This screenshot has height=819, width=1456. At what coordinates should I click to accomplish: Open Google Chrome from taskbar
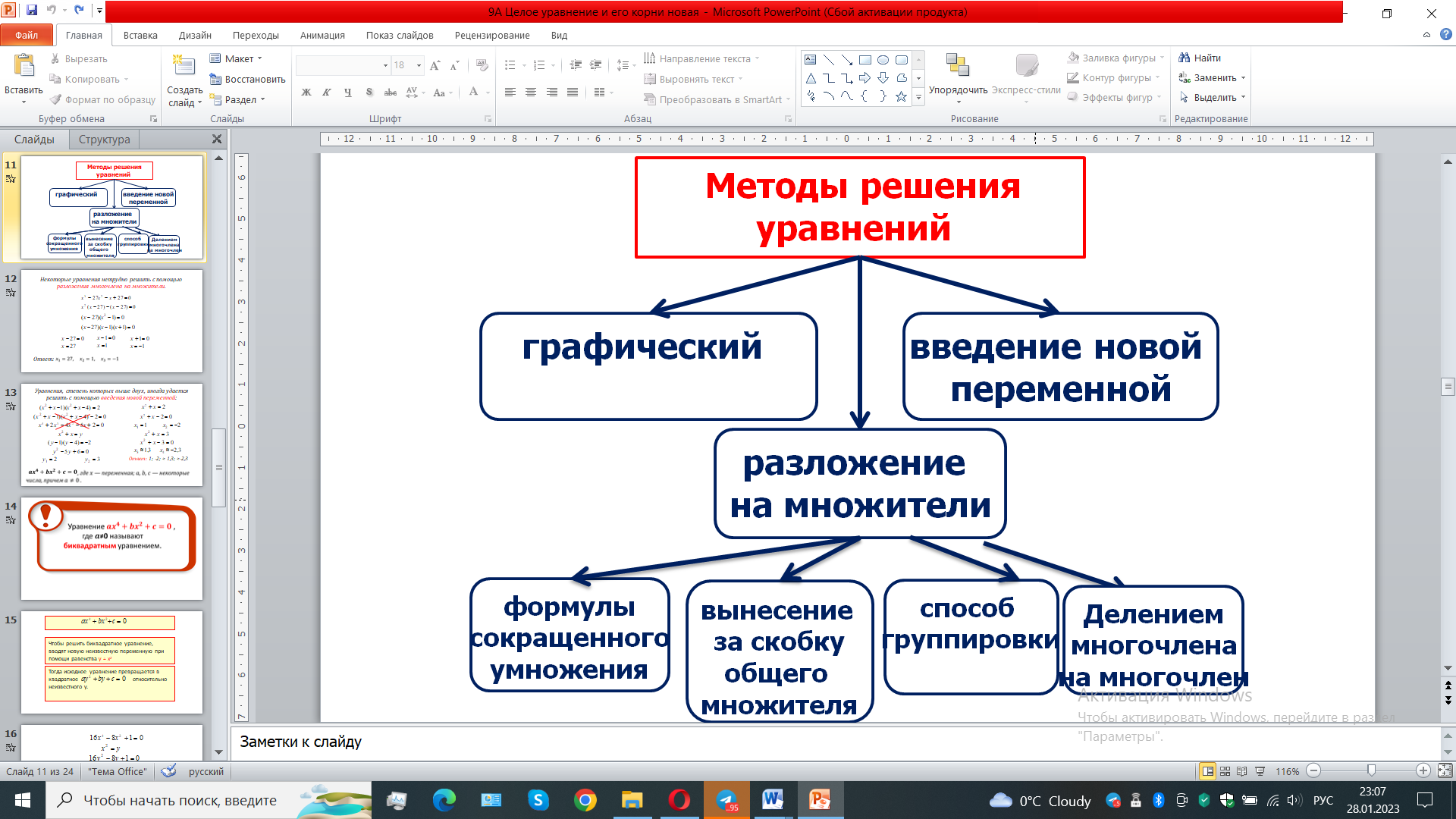[585, 800]
